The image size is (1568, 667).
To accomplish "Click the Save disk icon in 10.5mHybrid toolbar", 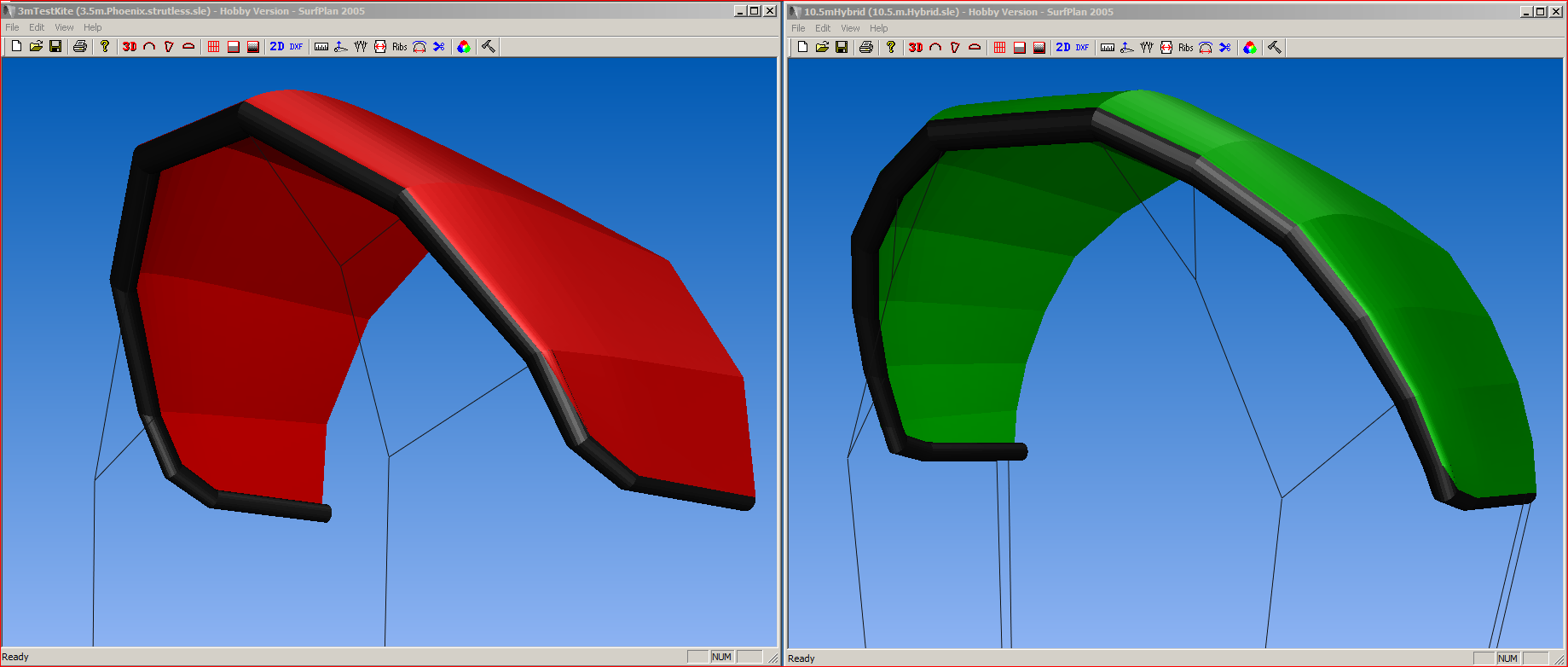I will point(842,48).
